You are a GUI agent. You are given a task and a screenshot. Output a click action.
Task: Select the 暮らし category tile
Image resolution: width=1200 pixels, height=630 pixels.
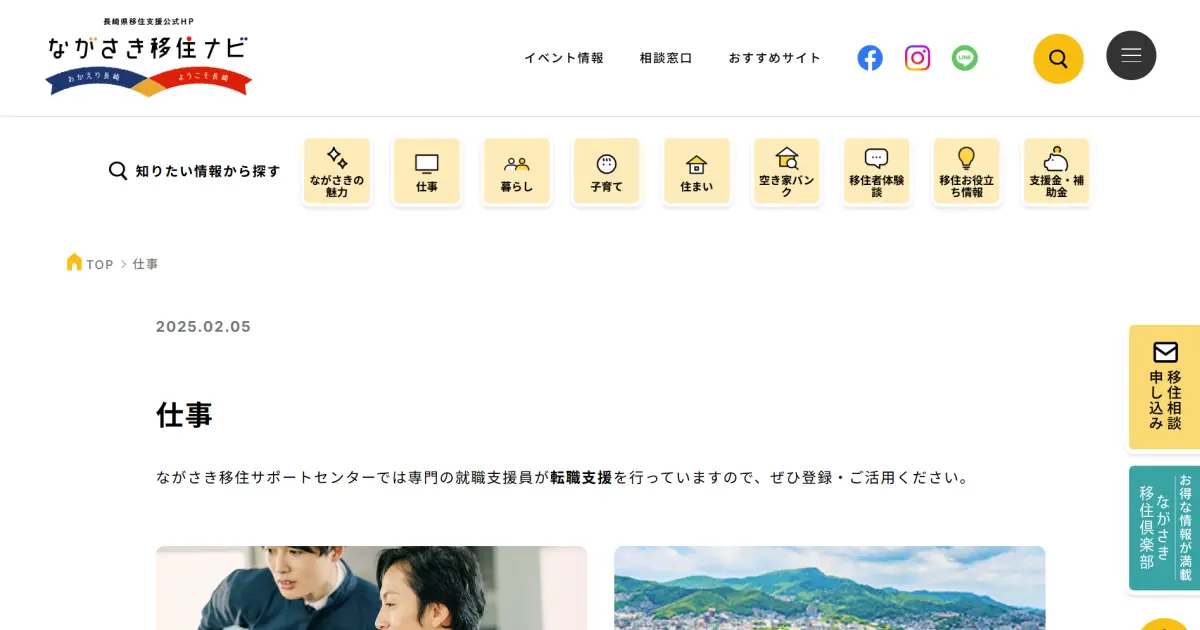pos(517,172)
